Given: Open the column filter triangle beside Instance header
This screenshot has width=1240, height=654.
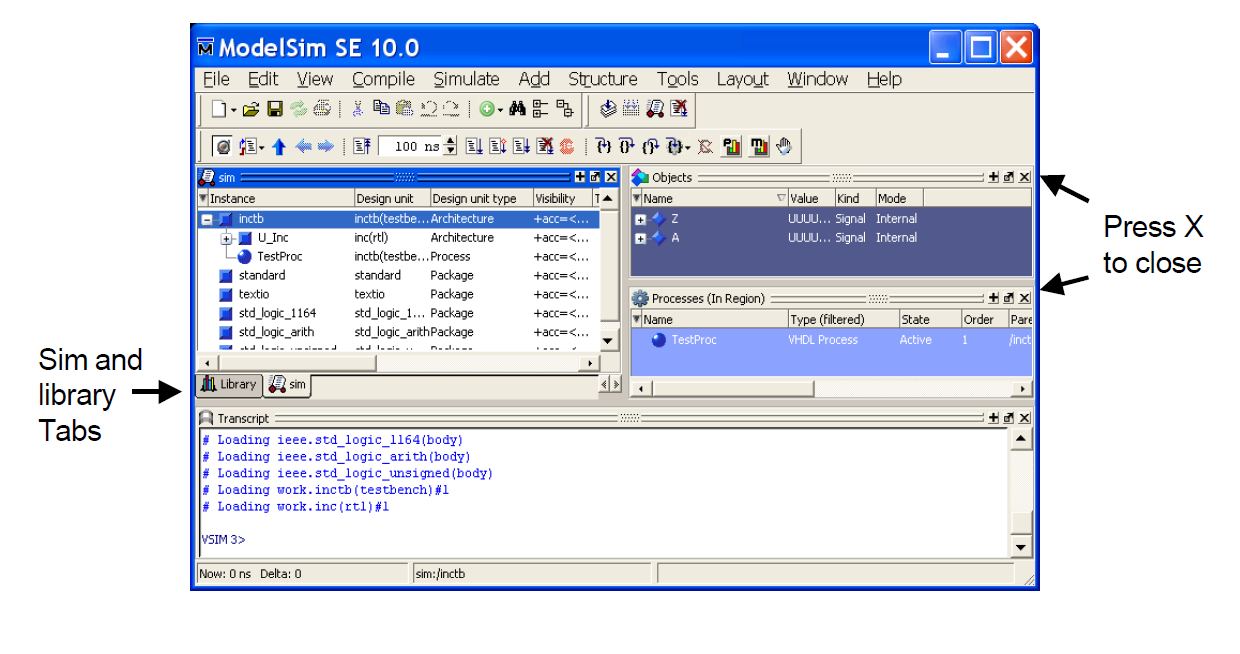Looking at the screenshot, I should point(204,199).
